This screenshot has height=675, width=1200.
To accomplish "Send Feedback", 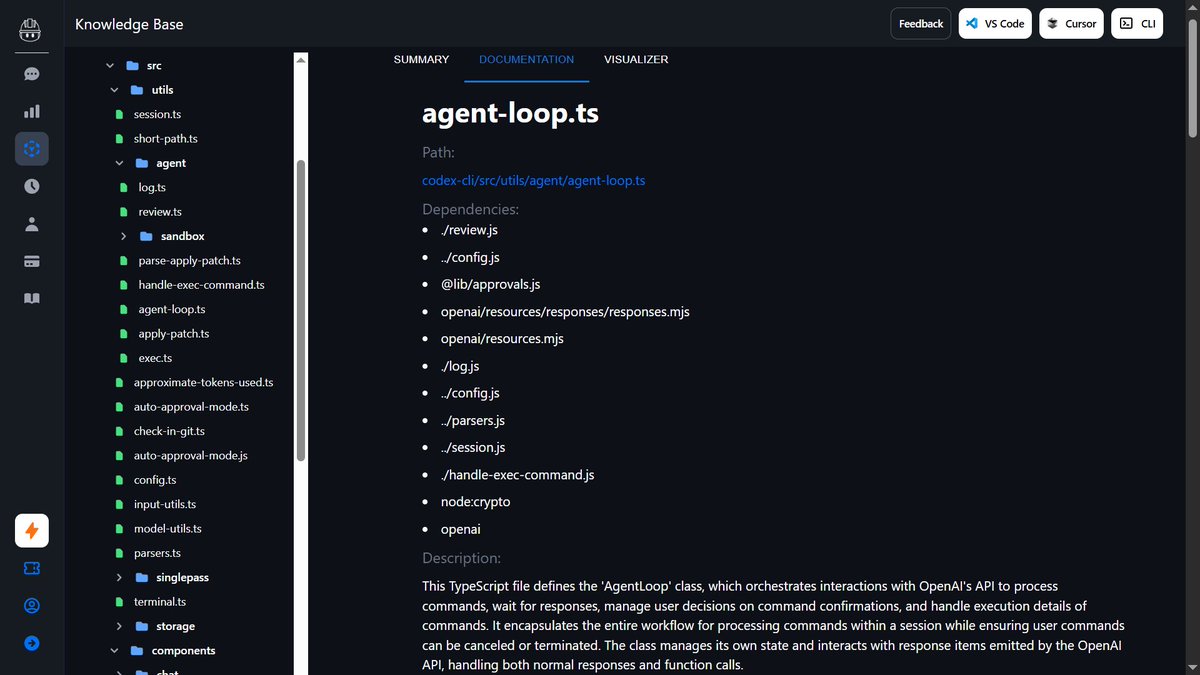I will [920, 23].
